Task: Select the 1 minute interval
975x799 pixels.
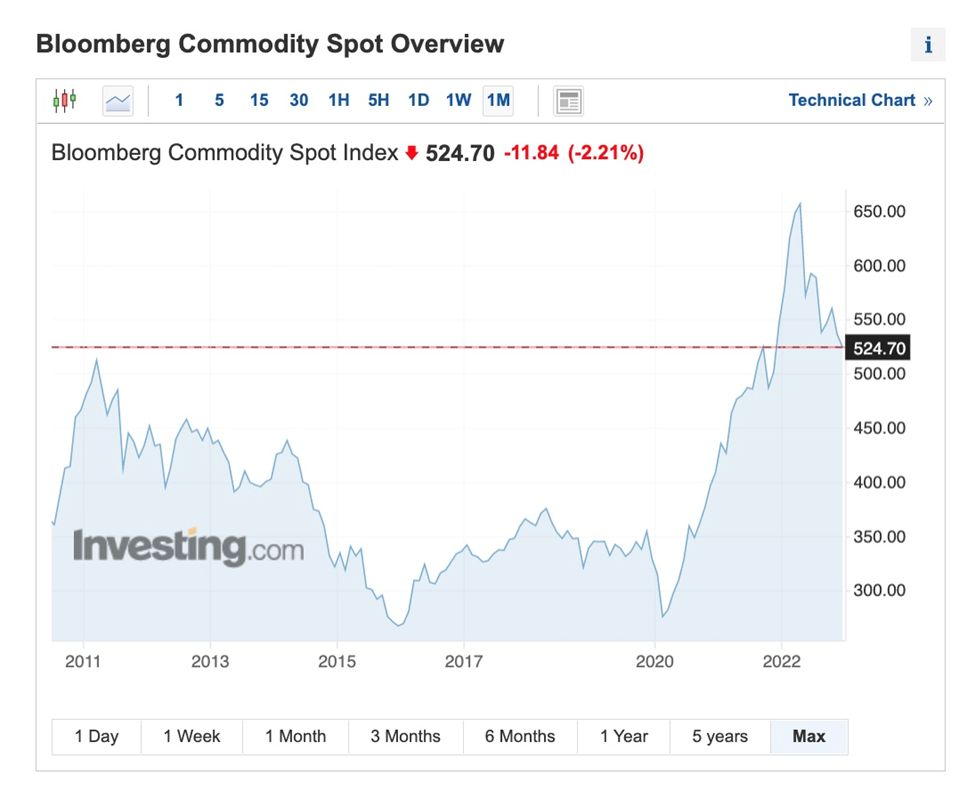Action: 179,100
